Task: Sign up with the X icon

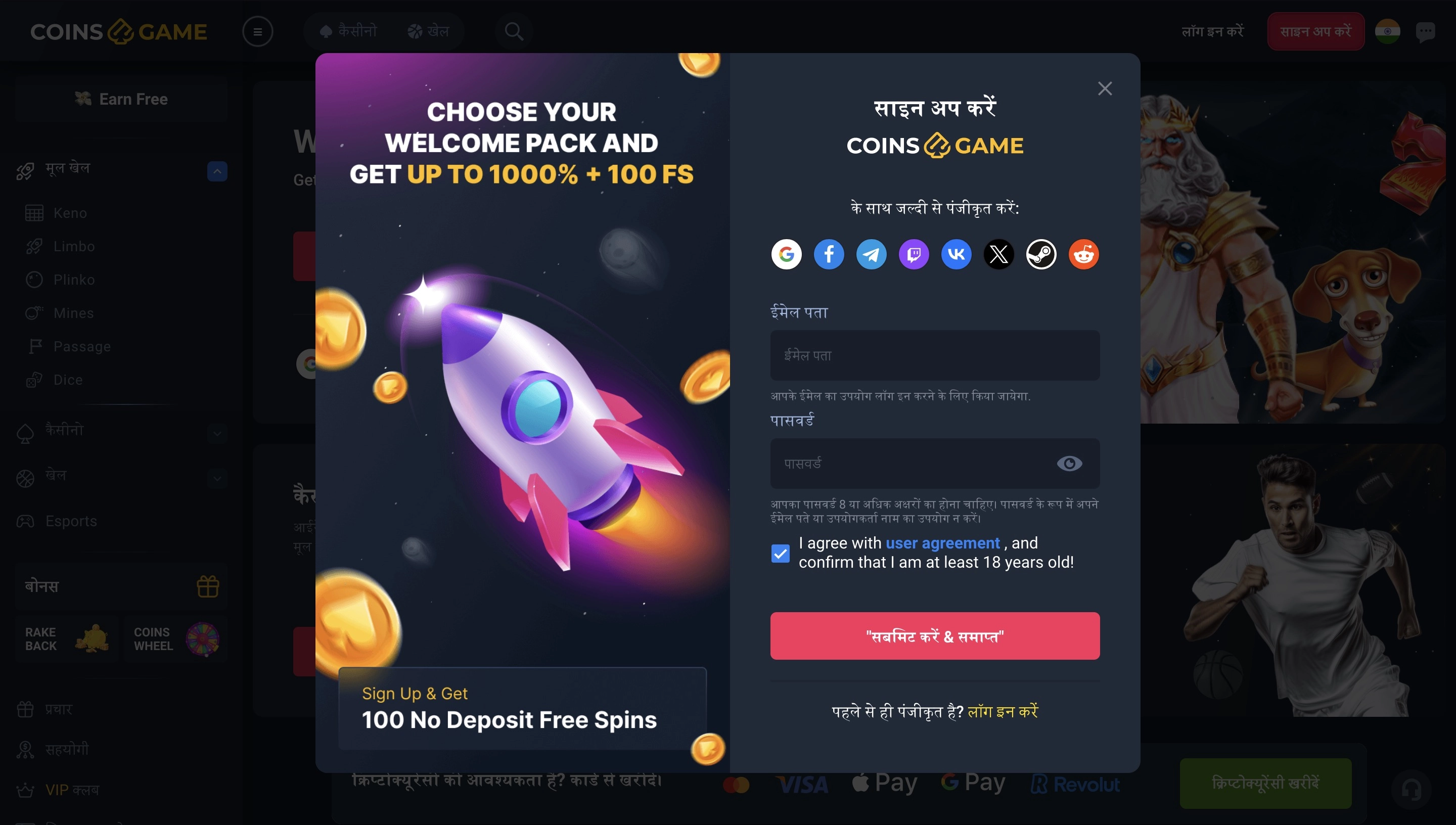Action: tap(999, 254)
